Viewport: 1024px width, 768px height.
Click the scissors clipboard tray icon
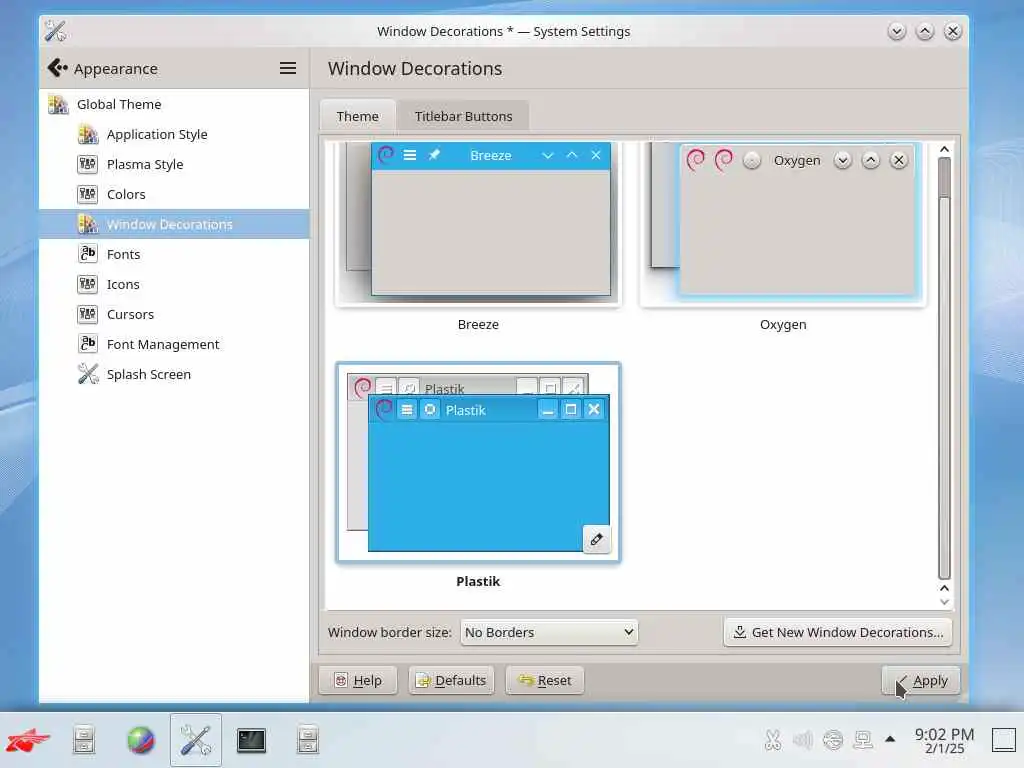click(x=773, y=740)
